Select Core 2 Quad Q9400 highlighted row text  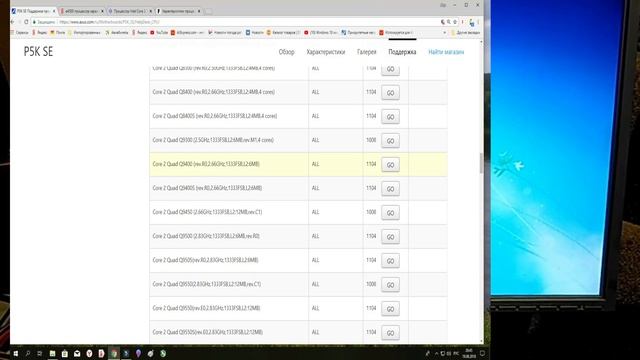click(x=206, y=164)
